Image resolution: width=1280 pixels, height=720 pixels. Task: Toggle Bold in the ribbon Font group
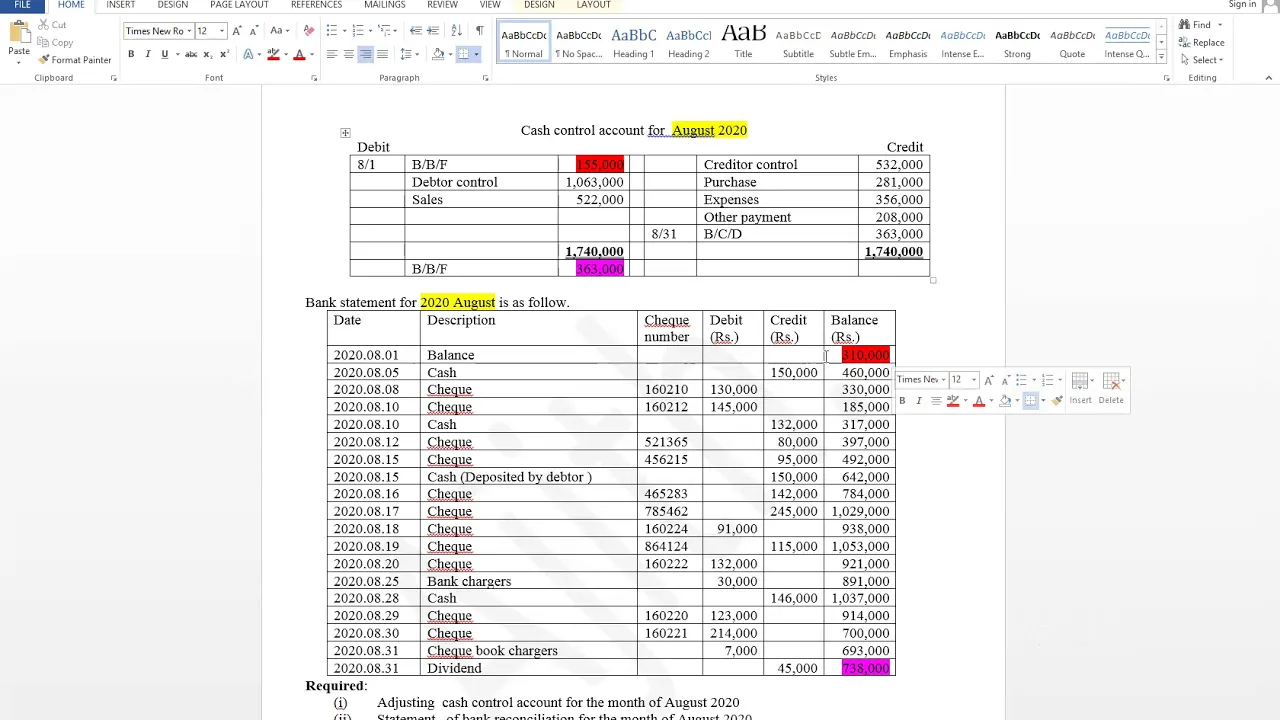[131, 54]
